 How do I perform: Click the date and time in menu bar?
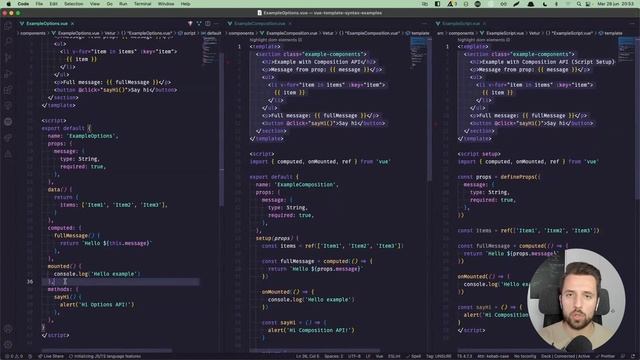point(615,4)
